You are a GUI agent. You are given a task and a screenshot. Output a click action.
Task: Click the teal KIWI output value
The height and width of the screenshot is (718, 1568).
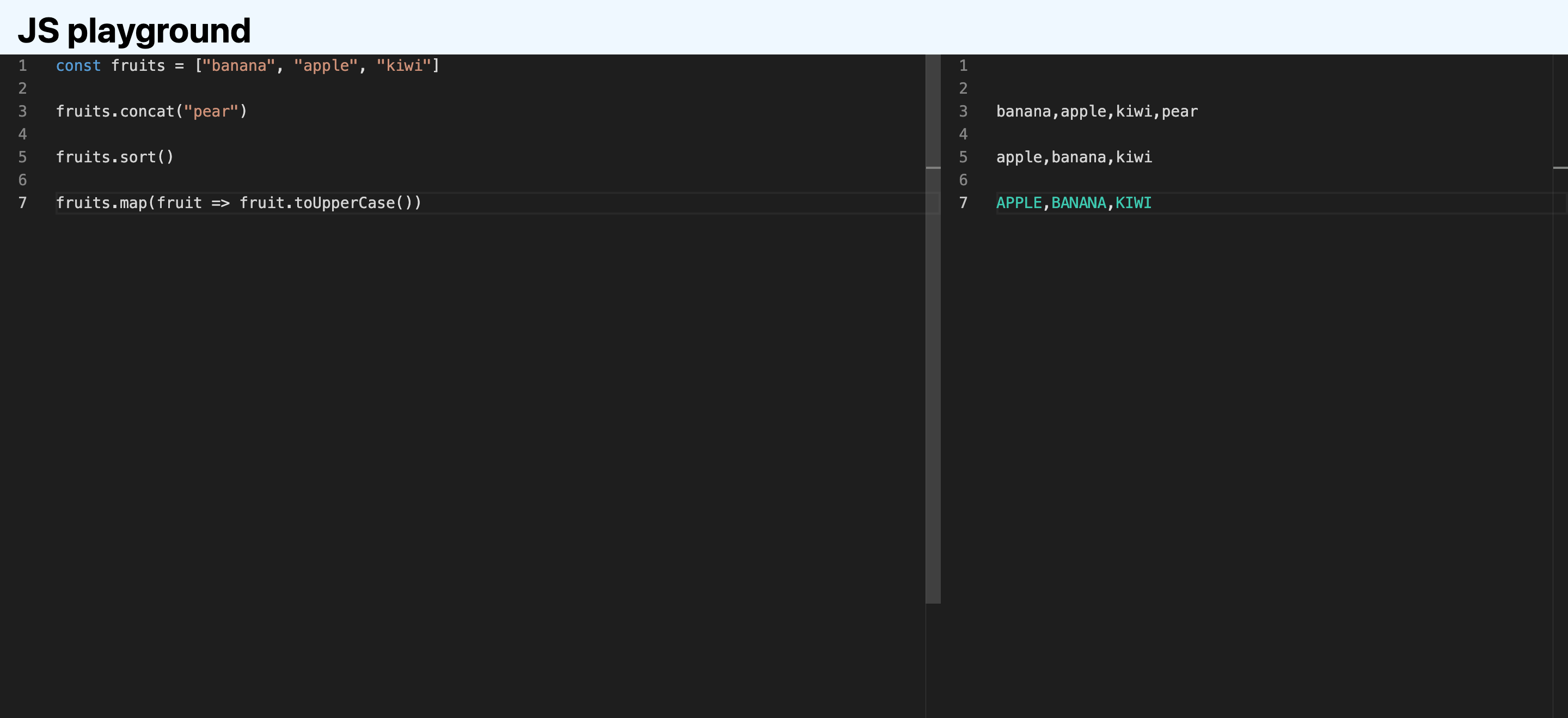[x=1133, y=203]
